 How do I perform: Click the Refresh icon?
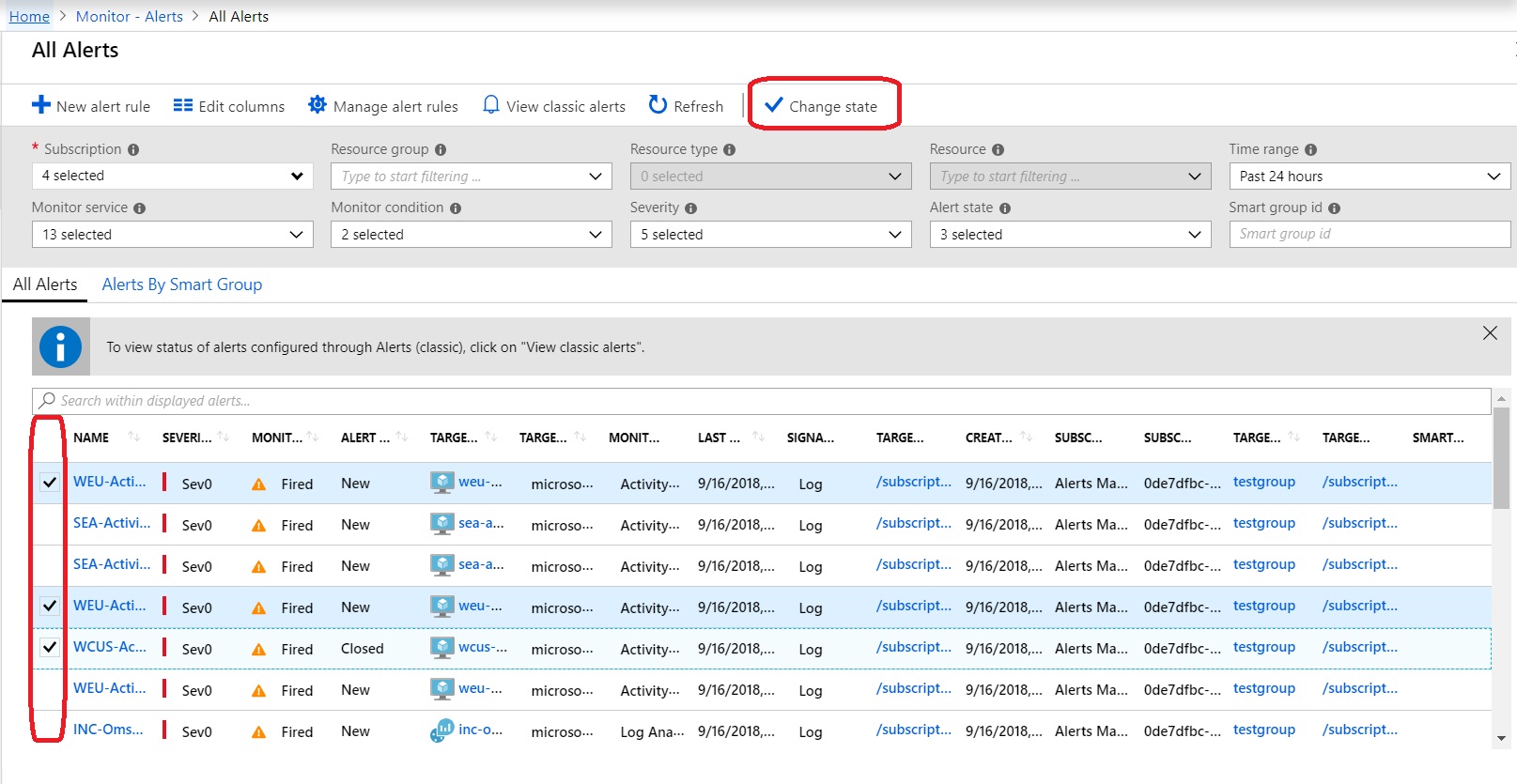click(658, 105)
